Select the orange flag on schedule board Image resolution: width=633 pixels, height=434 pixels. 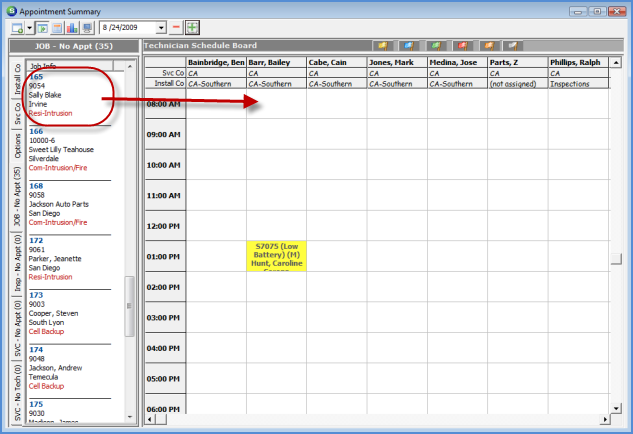[489, 46]
